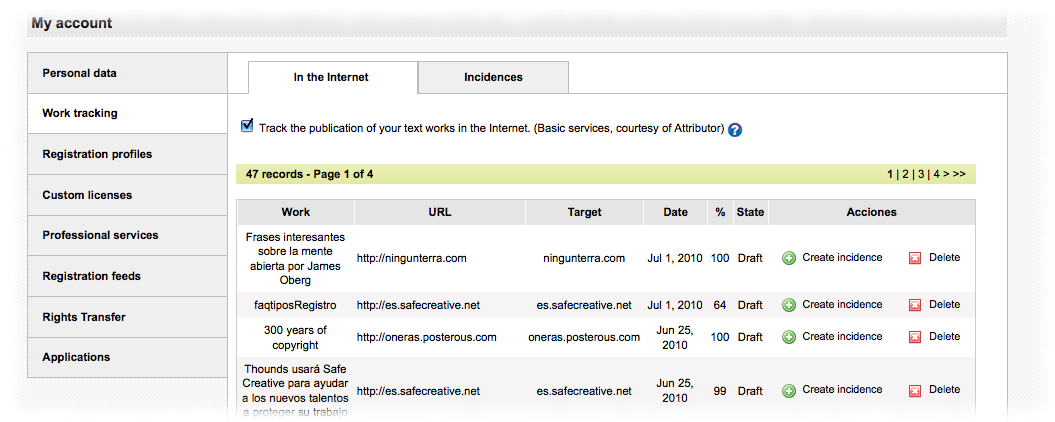Uncheck the track publication checkbox

(x=247, y=126)
